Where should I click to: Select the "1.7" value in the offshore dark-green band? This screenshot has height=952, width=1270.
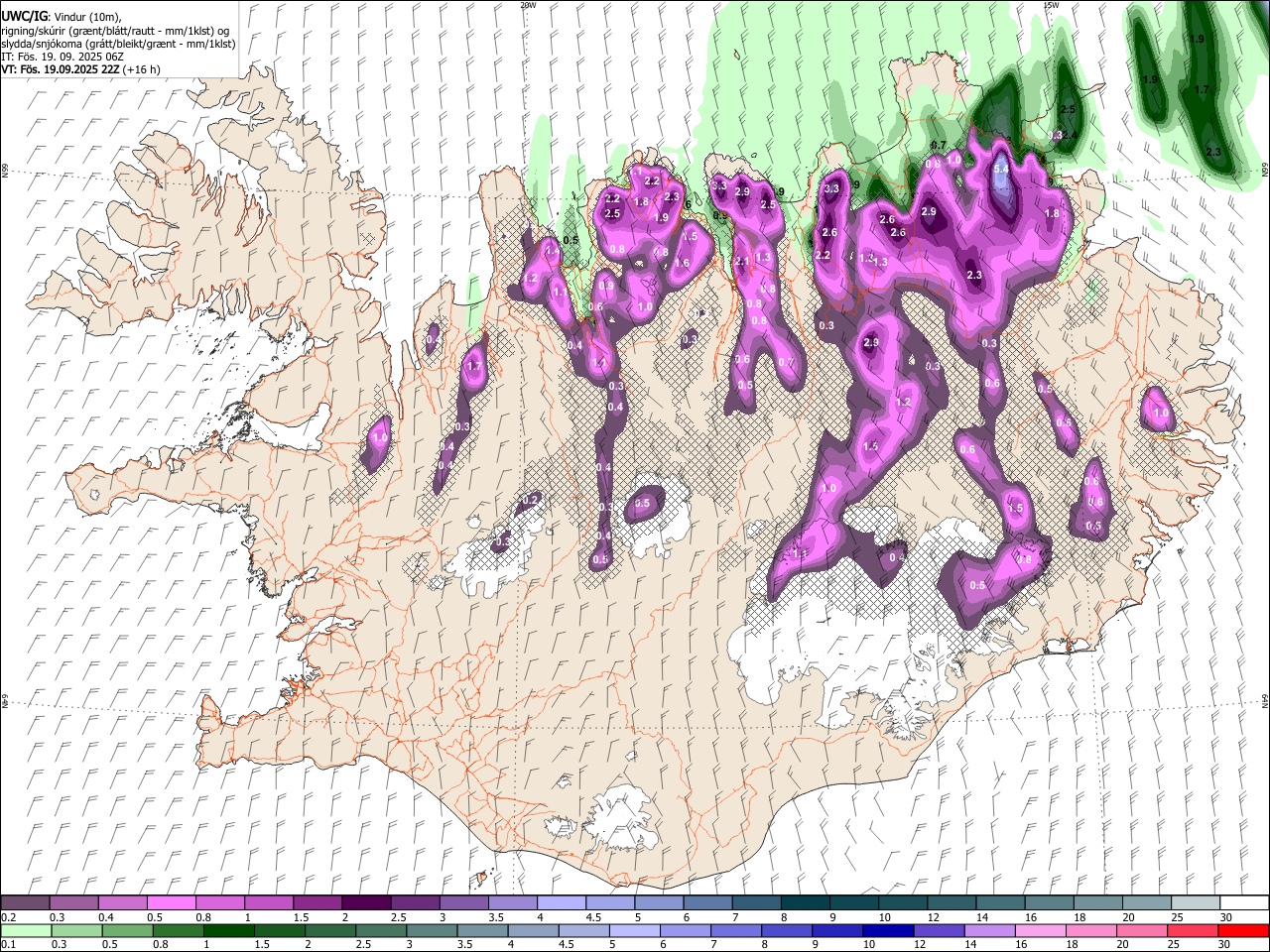coord(1203,90)
